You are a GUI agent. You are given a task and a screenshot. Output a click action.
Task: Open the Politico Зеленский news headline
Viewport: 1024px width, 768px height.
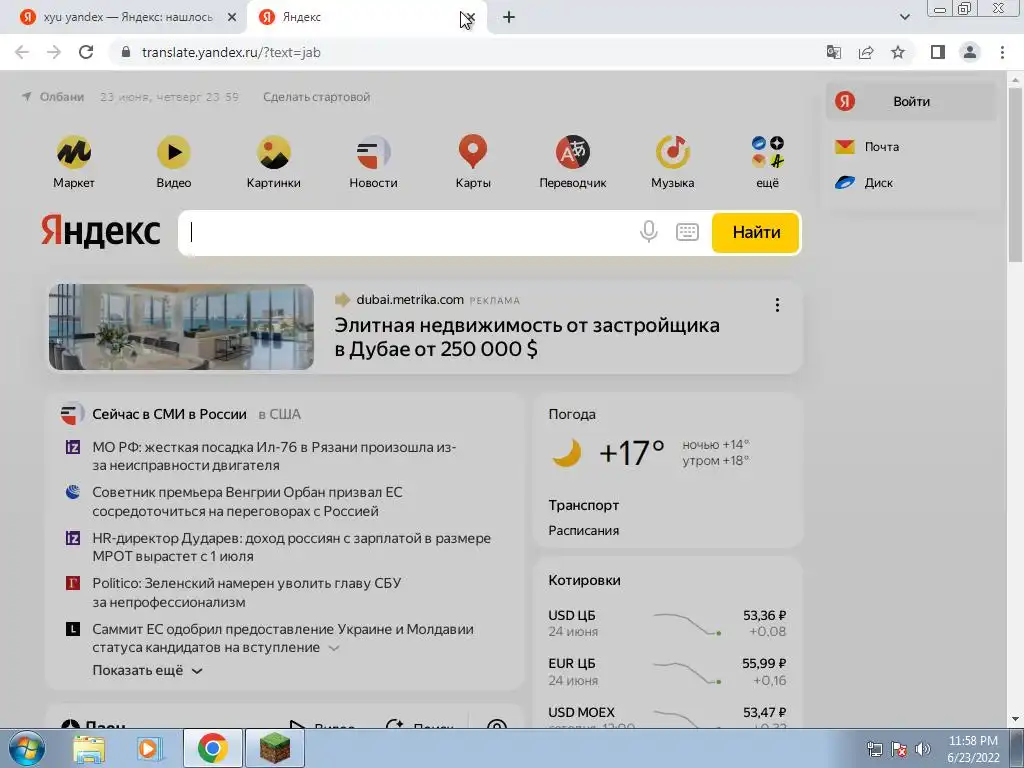(246, 592)
